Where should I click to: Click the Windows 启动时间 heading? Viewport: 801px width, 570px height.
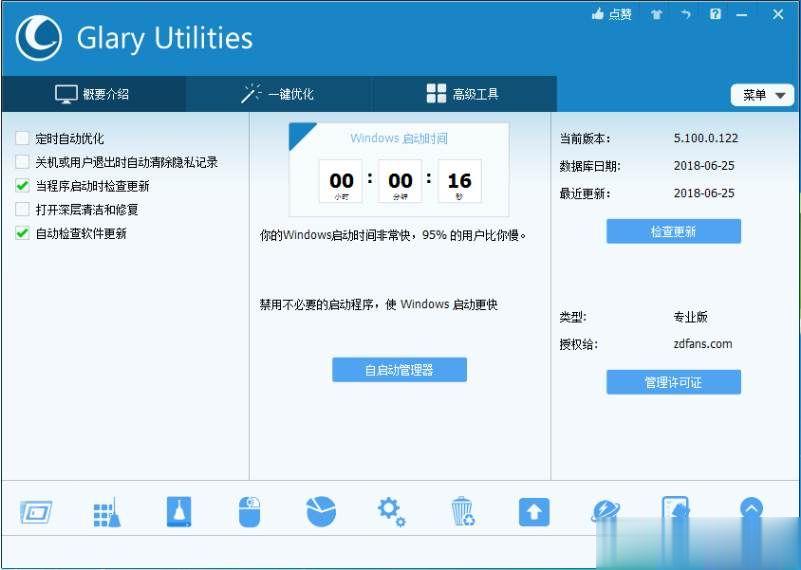click(x=399, y=138)
